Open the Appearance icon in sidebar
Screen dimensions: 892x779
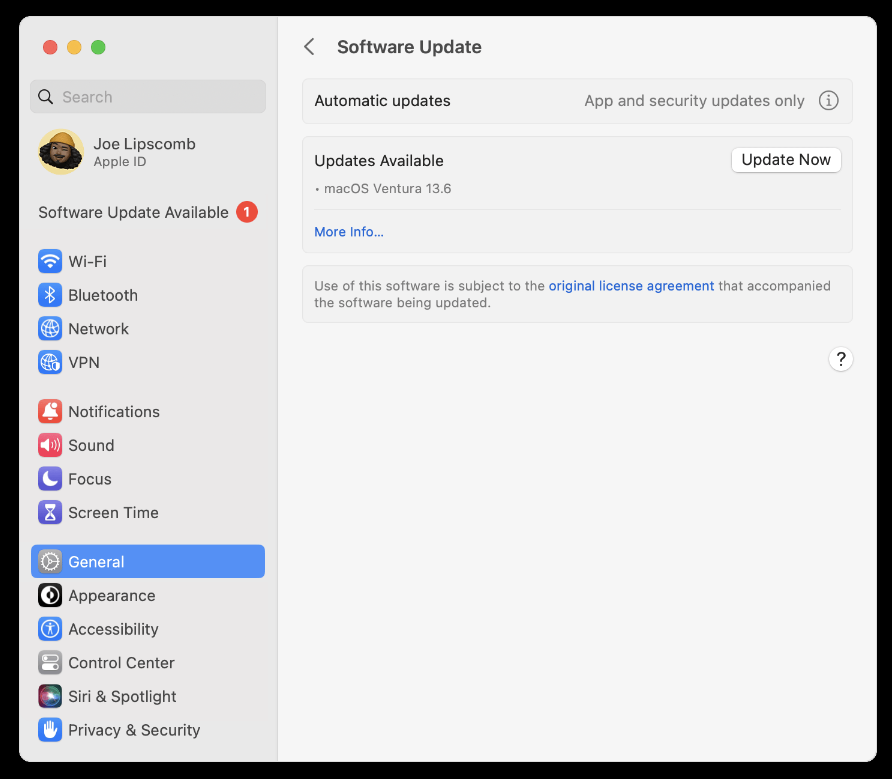point(50,595)
